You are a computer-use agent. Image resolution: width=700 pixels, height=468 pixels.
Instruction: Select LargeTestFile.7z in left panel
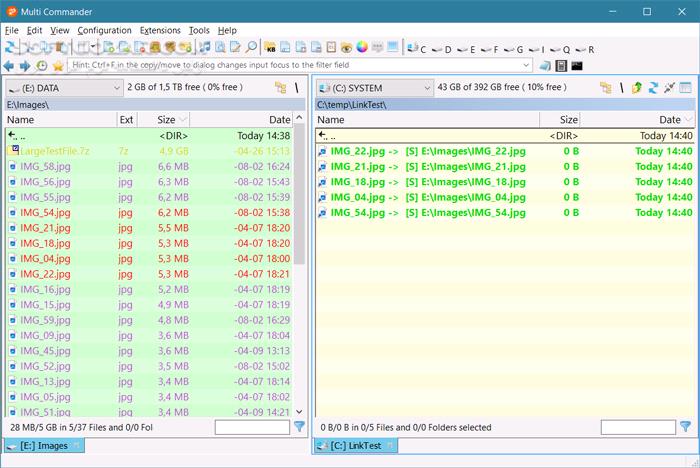click(149, 151)
